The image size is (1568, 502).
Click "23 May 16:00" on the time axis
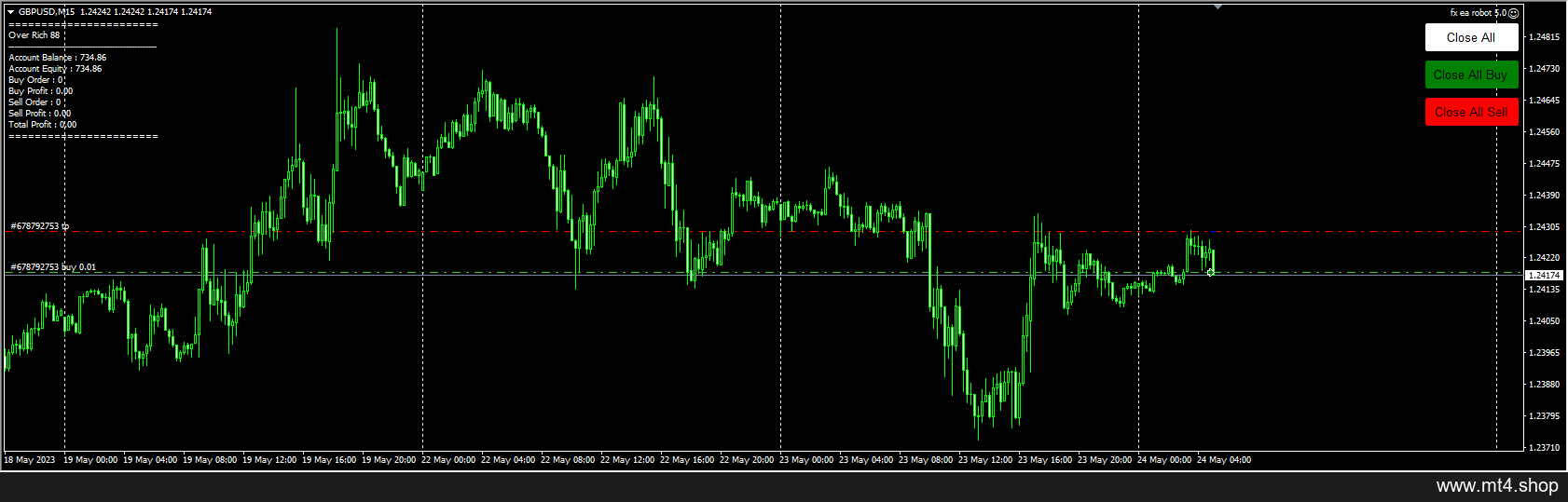click(x=1045, y=460)
